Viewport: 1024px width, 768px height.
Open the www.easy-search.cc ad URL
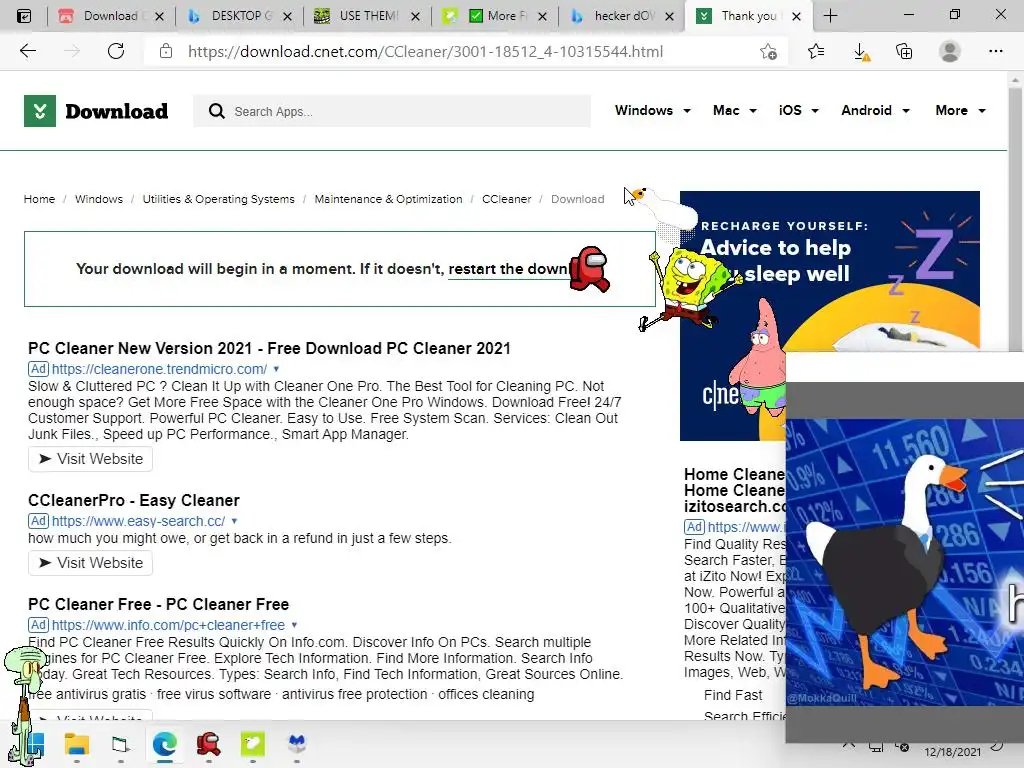click(x=138, y=521)
